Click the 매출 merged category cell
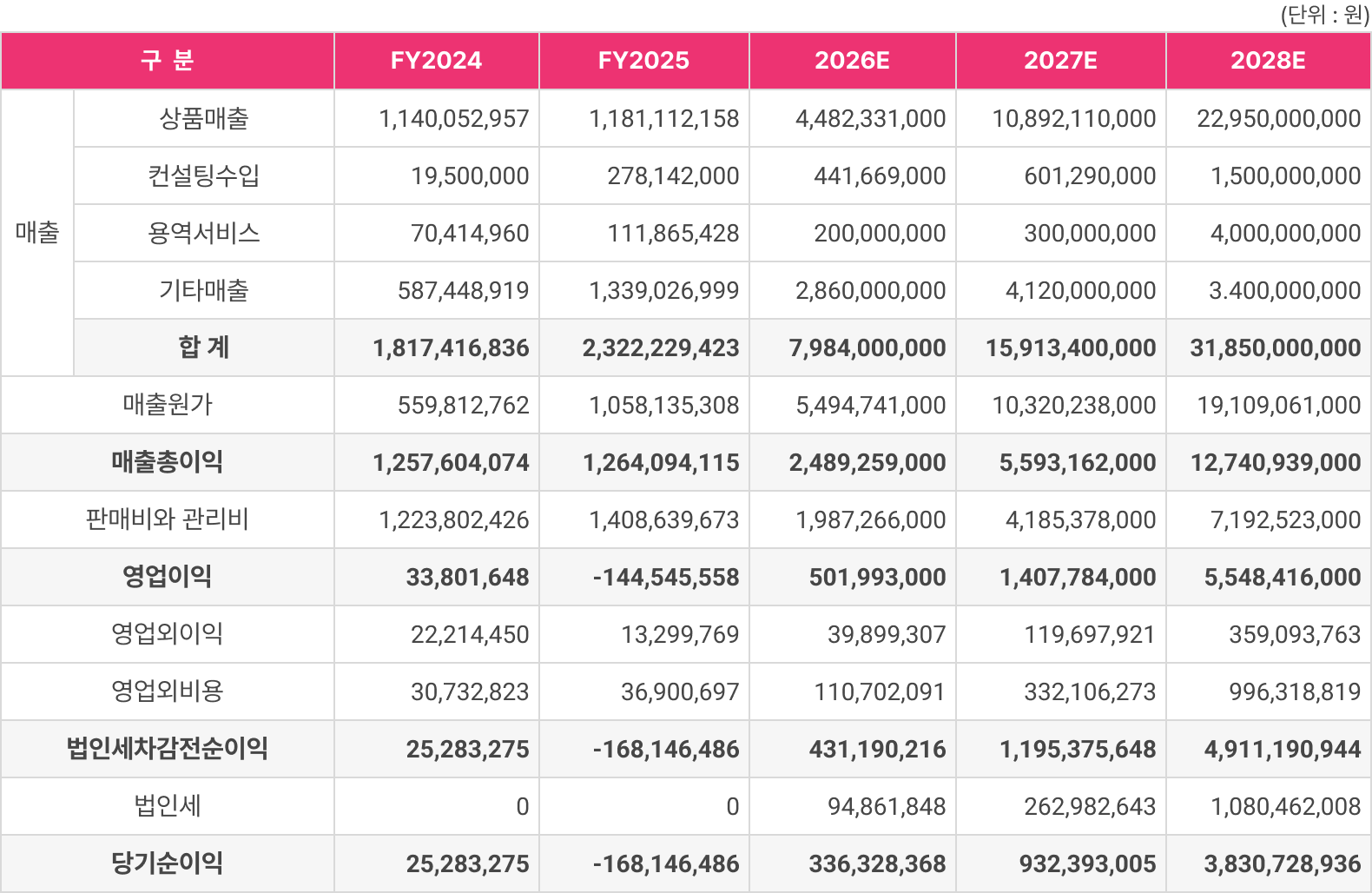Viewport: 1372px width, 893px height. pos(37,233)
